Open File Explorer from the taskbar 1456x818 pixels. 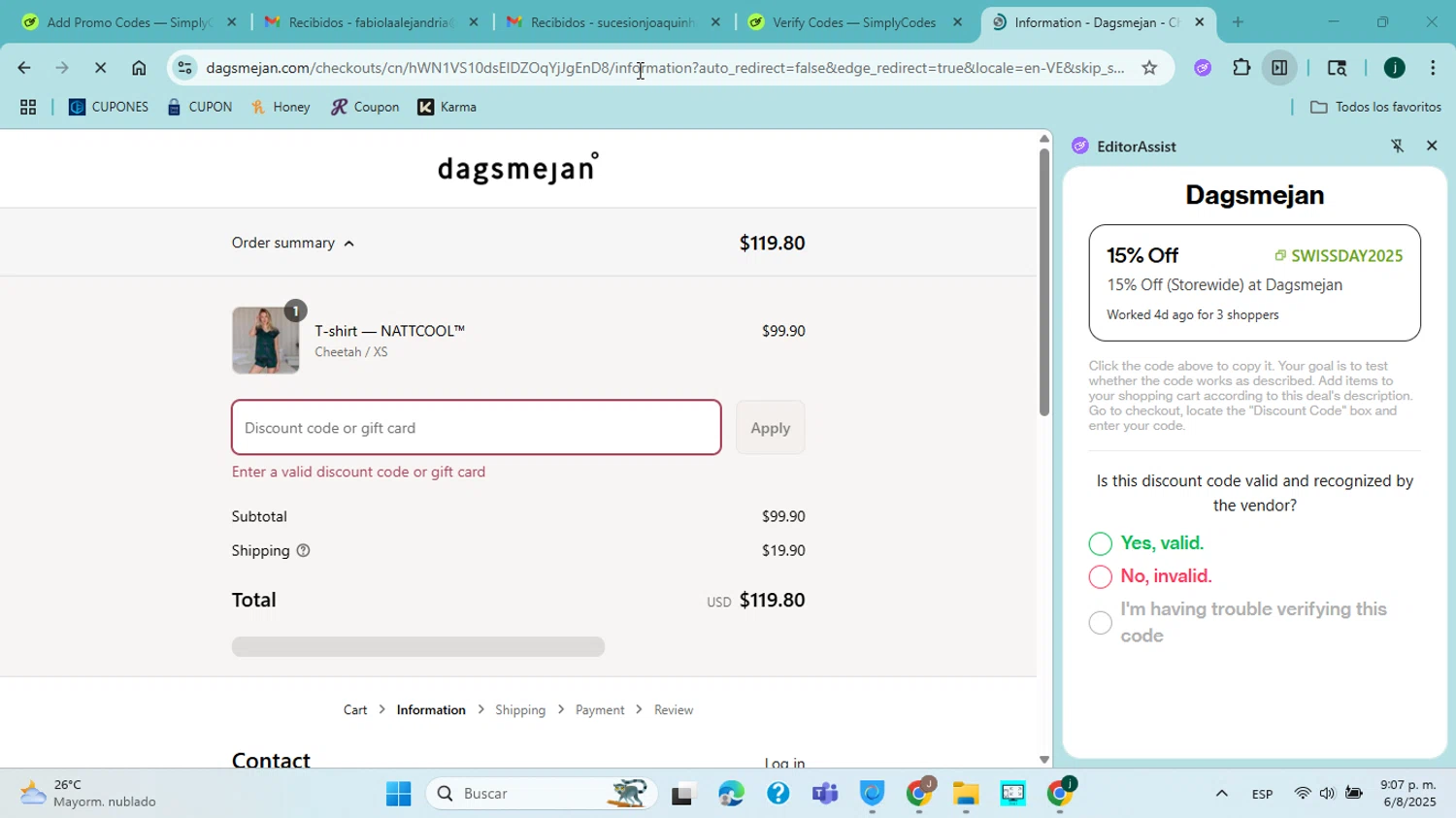(966, 794)
